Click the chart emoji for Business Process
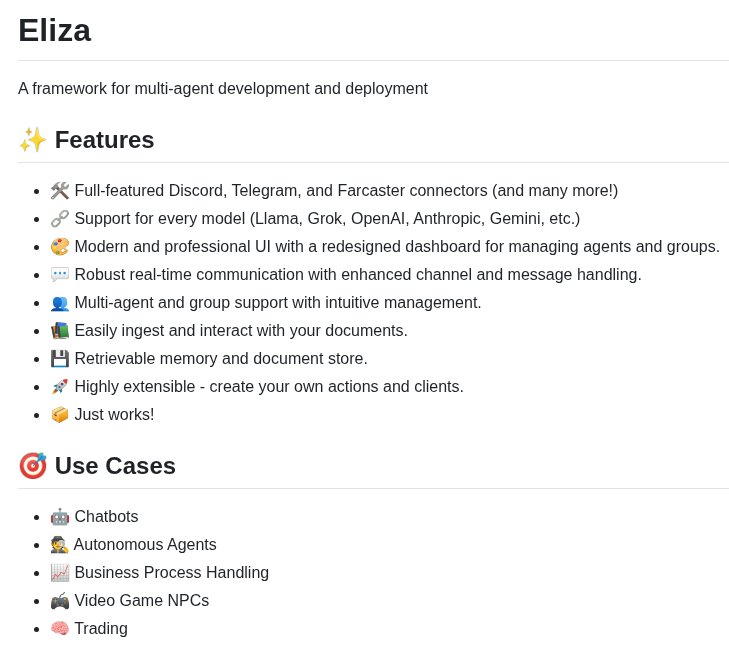 click(60, 573)
